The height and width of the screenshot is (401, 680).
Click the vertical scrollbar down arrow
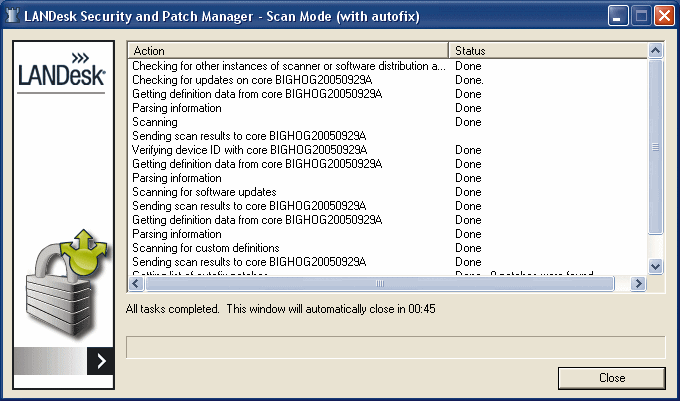click(655, 266)
